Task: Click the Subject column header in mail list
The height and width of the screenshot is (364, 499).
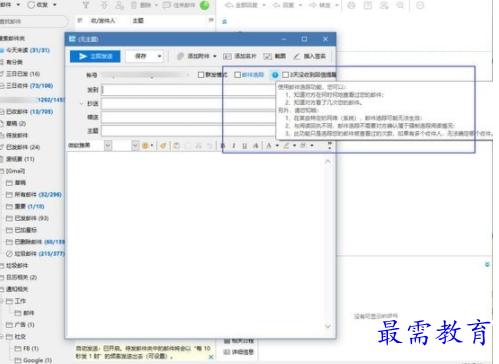Action: click(x=138, y=21)
